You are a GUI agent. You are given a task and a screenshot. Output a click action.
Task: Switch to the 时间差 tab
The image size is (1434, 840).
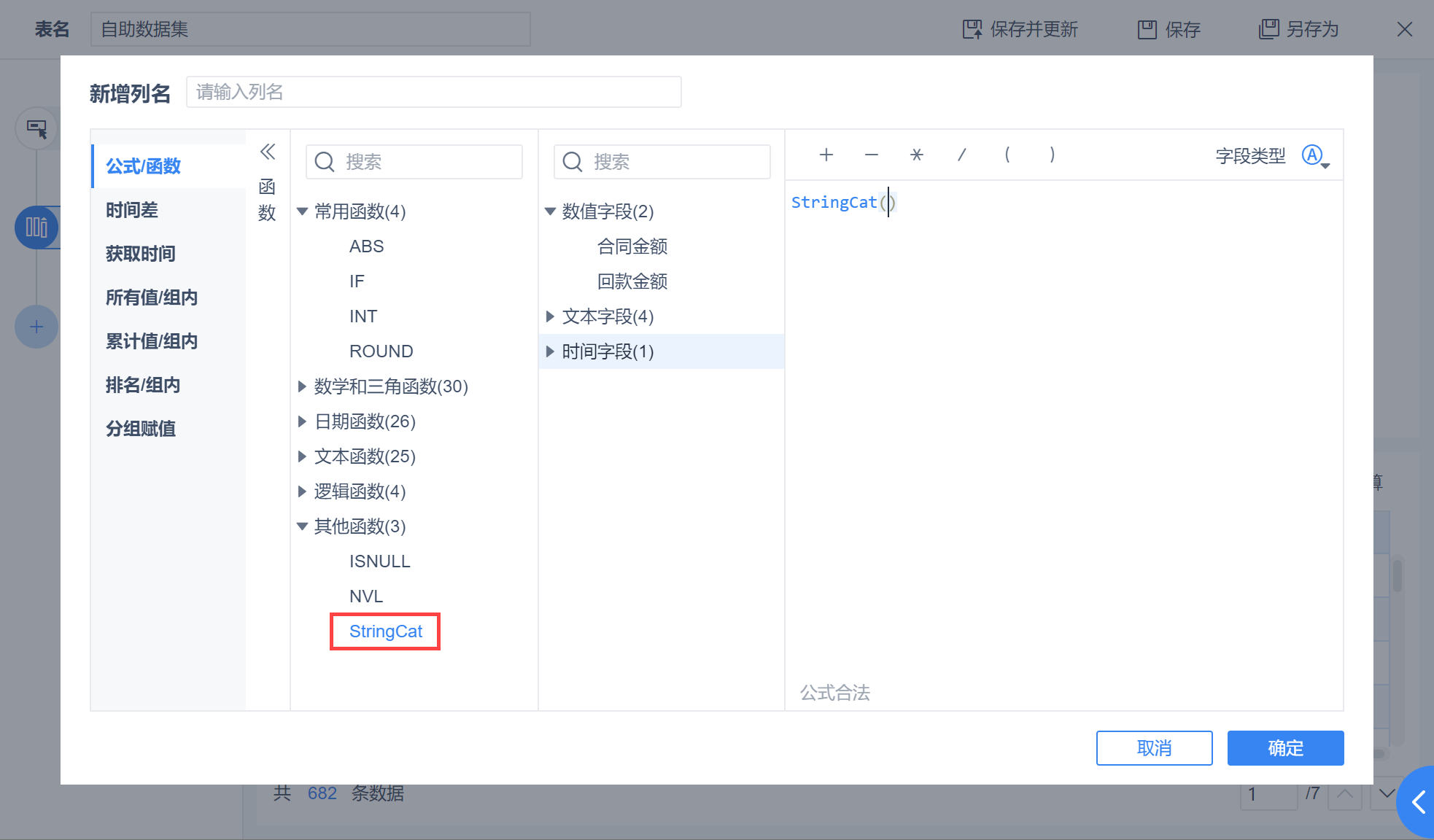click(x=132, y=210)
